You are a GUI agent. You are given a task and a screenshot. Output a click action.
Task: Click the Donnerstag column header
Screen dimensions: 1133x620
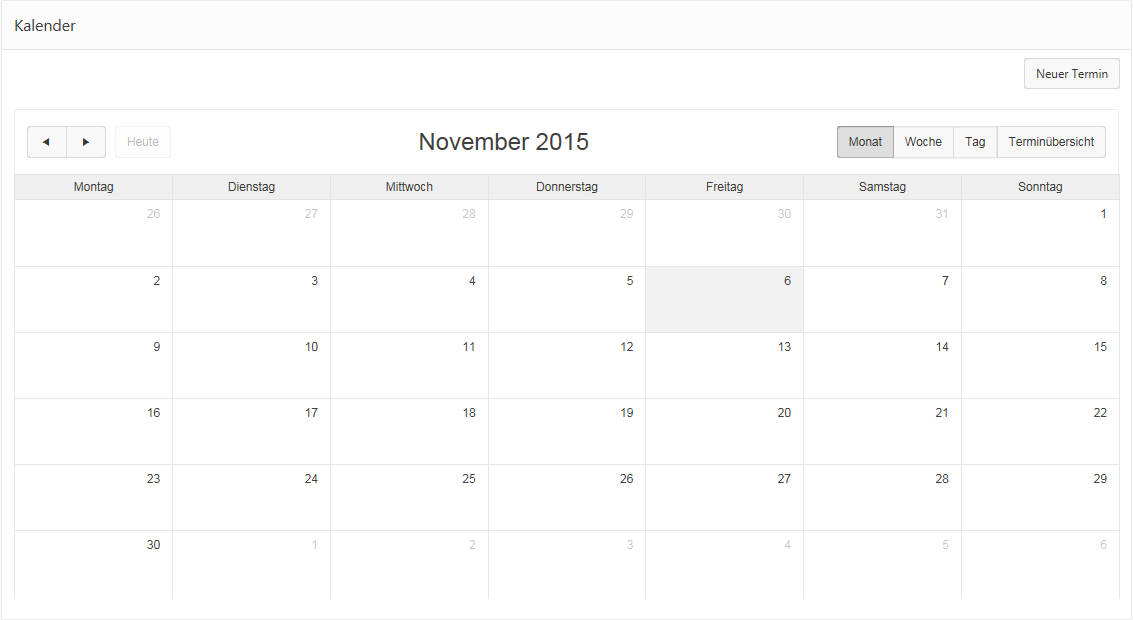[567, 187]
